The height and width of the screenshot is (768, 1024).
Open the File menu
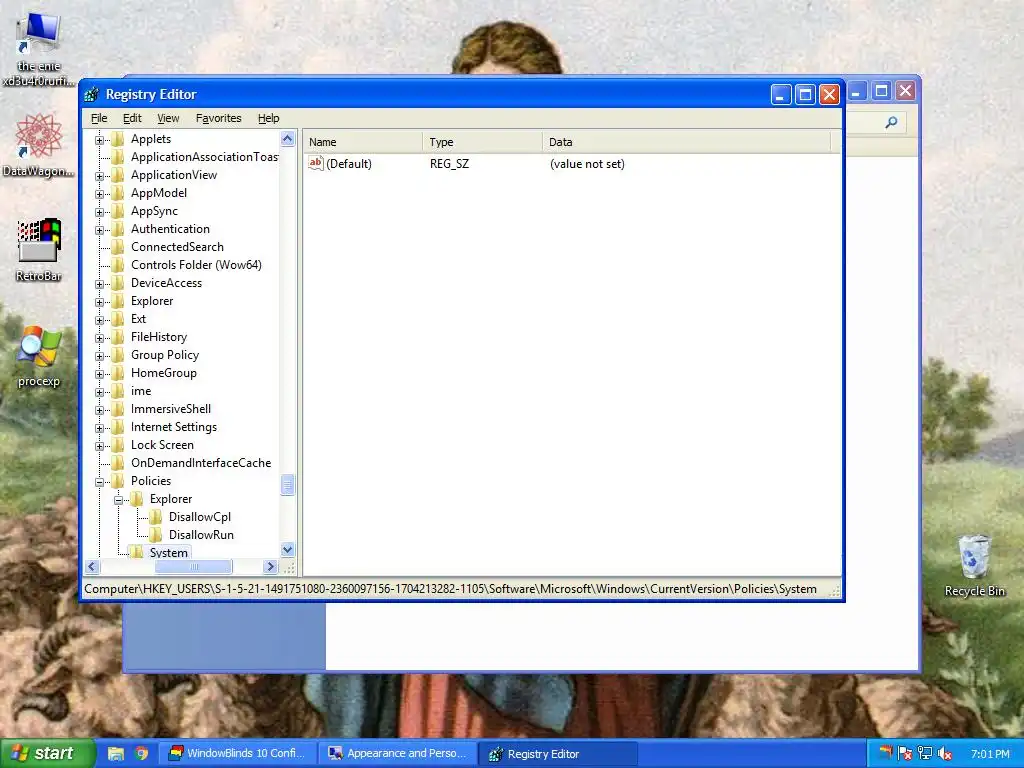coord(99,118)
